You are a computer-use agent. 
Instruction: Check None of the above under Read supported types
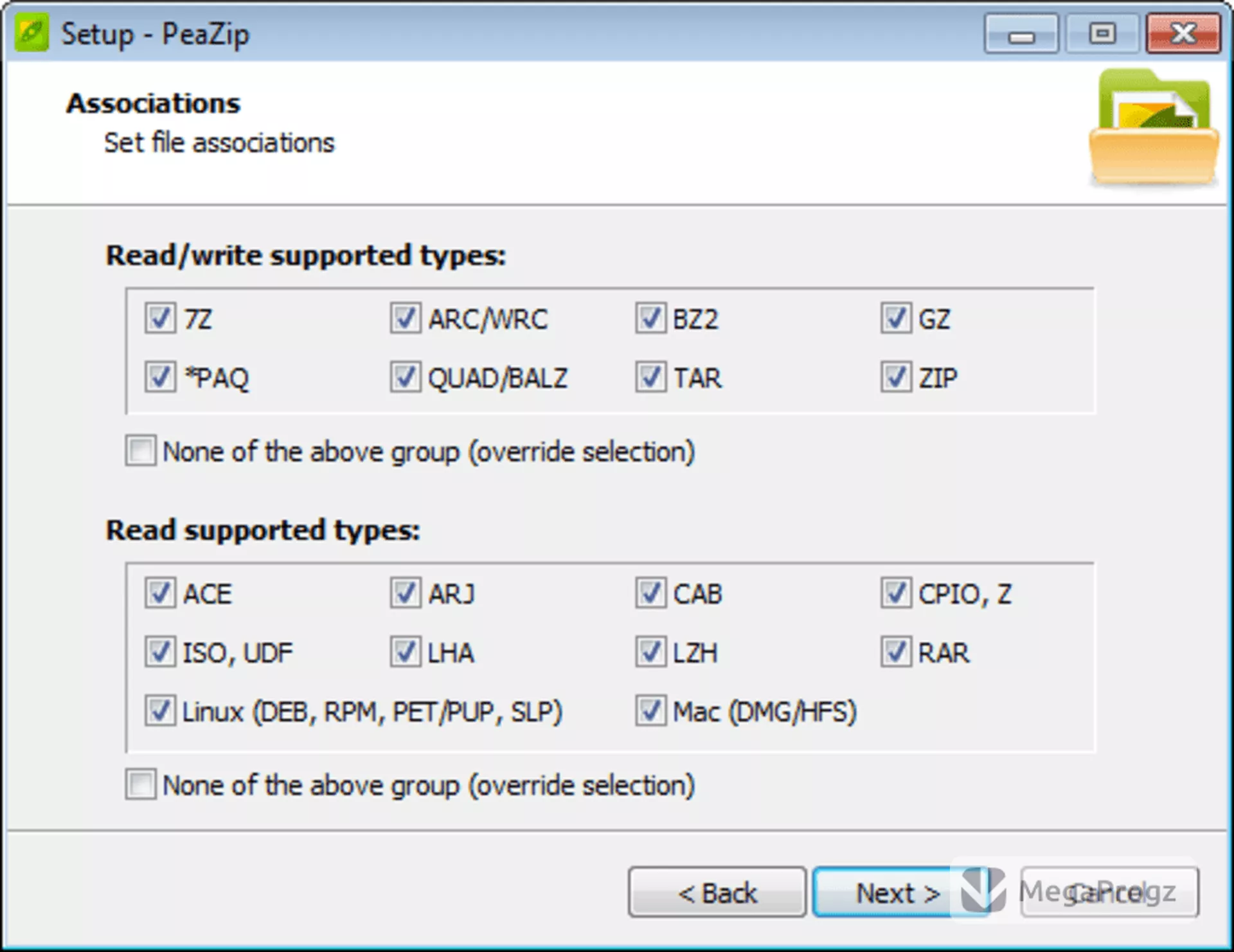tap(141, 785)
